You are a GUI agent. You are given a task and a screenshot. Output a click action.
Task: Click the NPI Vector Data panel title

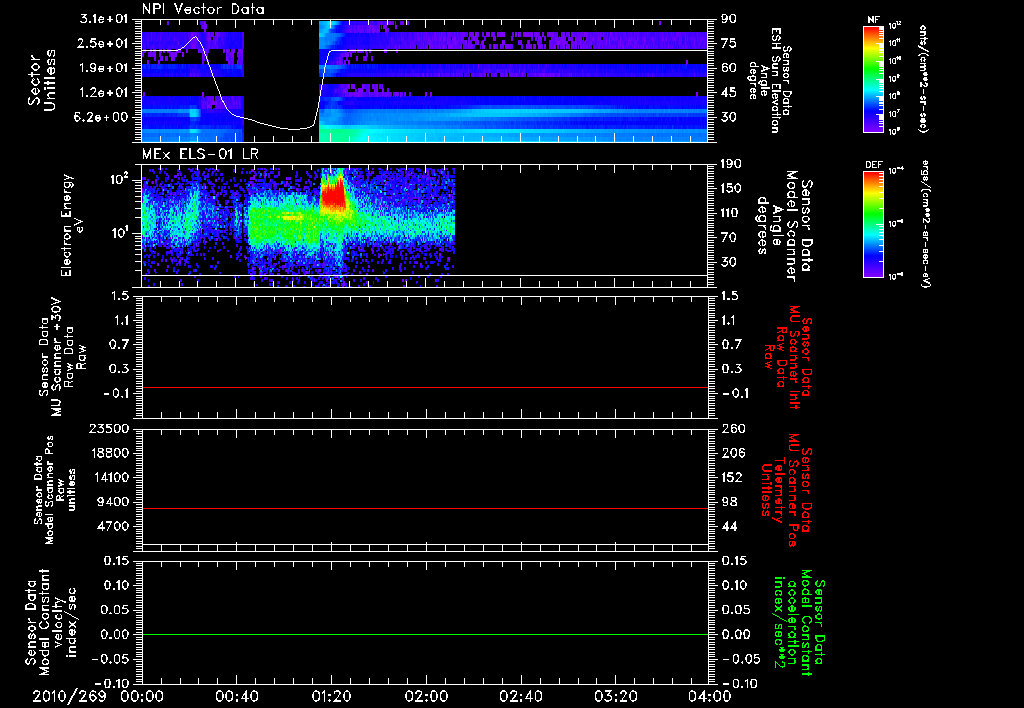[x=203, y=9]
